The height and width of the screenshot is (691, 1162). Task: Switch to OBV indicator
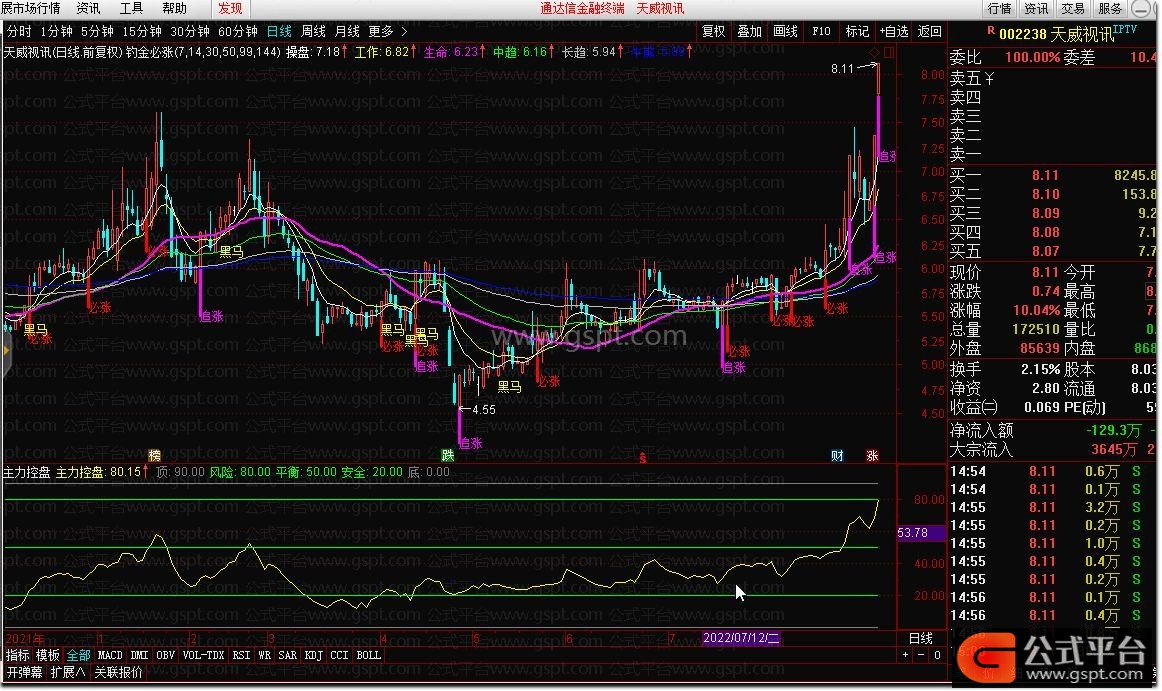pyautogui.click(x=165, y=655)
